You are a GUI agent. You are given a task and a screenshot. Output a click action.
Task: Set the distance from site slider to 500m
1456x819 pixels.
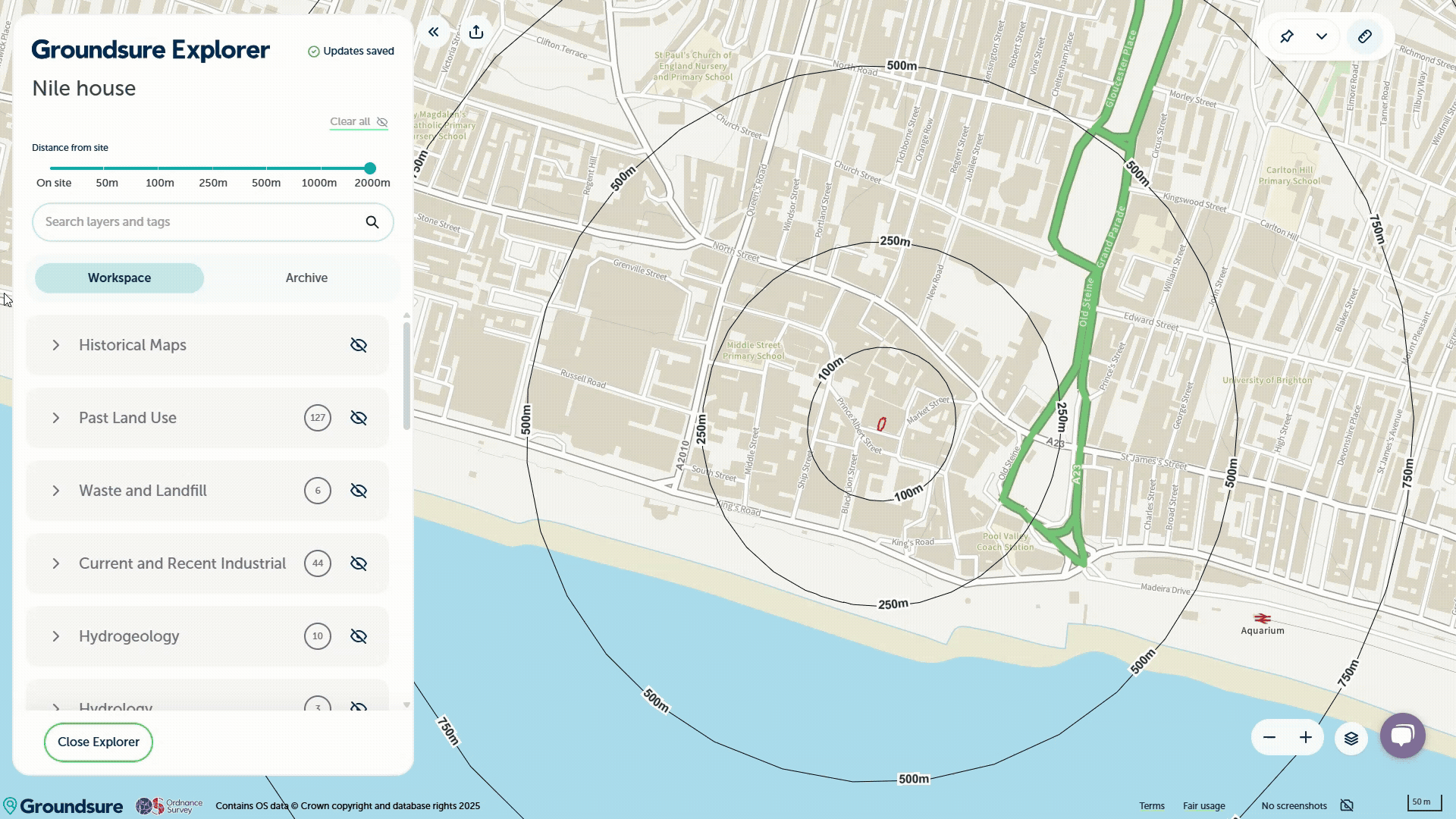pyautogui.click(x=265, y=168)
